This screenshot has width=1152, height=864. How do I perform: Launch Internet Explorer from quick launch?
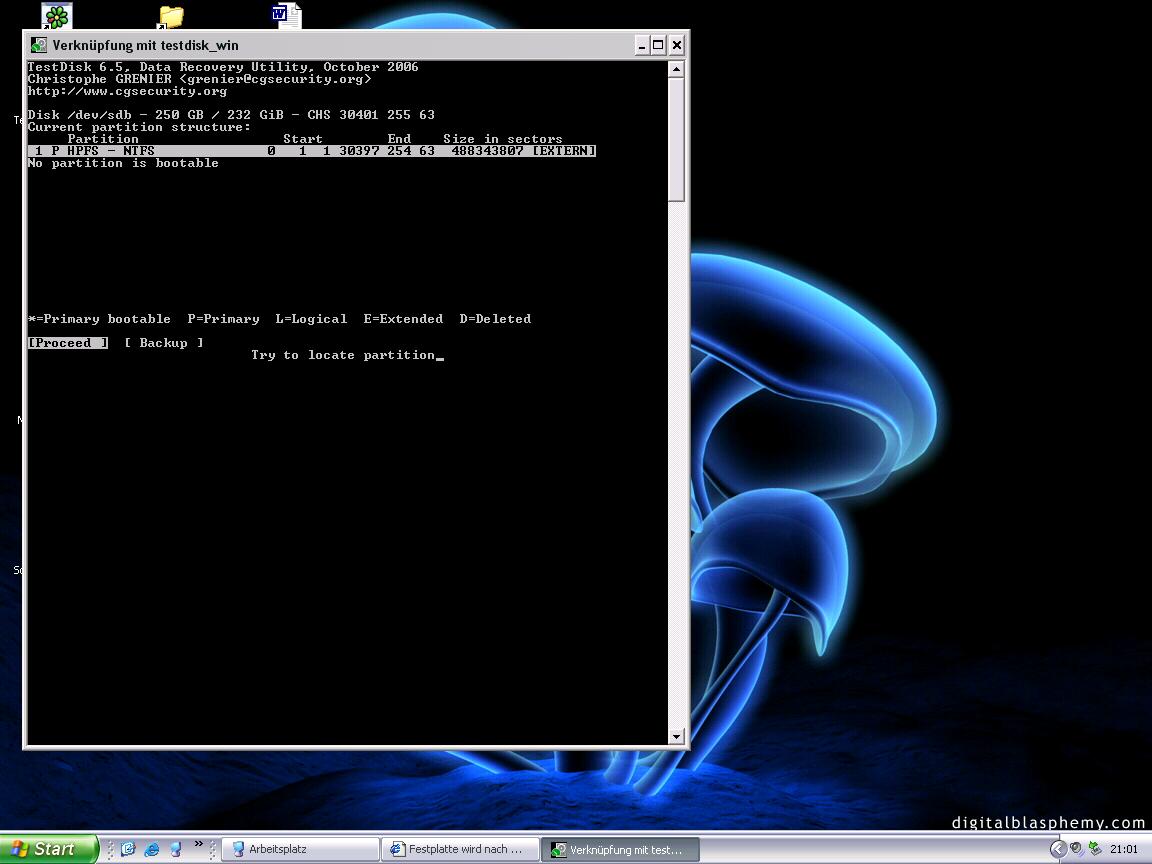pyautogui.click(x=152, y=849)
